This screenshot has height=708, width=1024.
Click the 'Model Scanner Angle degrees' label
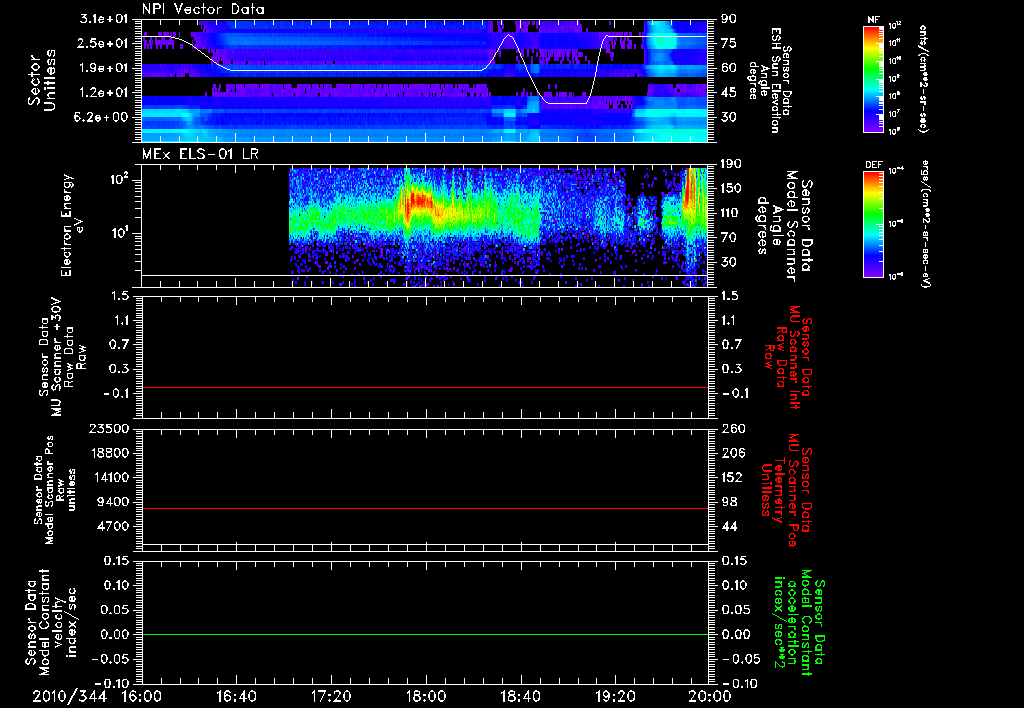[785, 226]
